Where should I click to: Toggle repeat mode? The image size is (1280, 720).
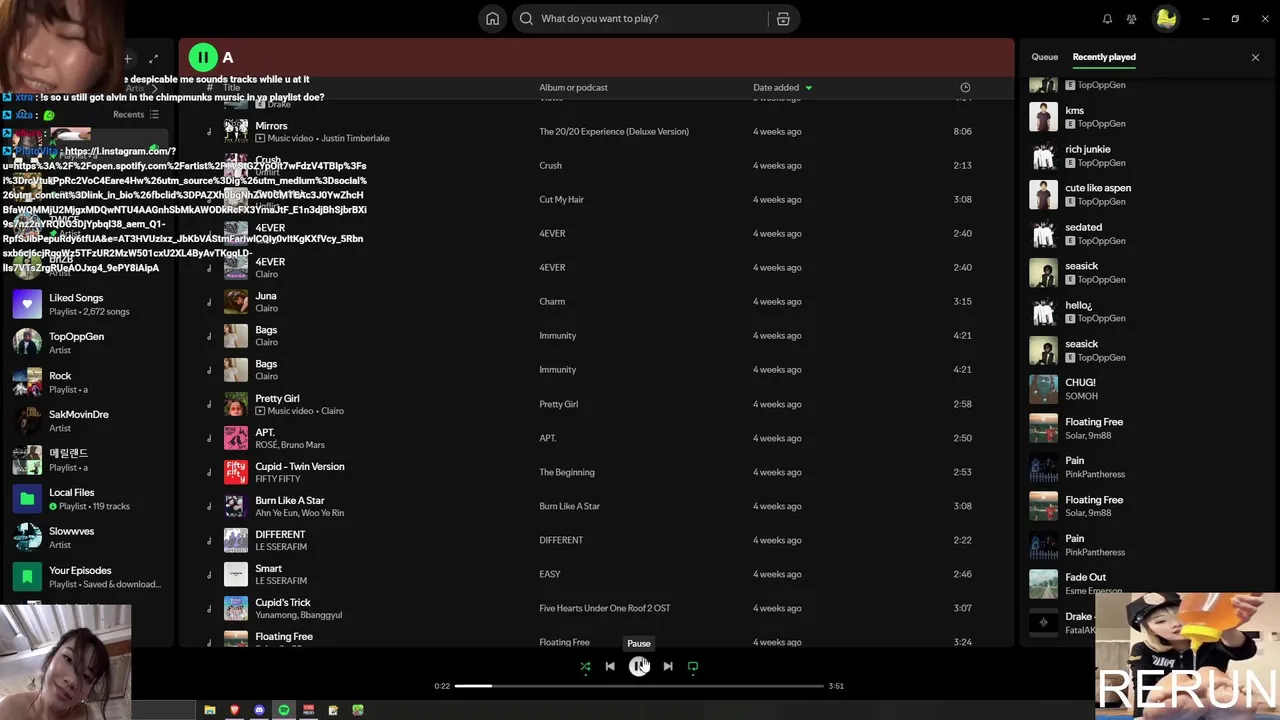pyautogui.click(x=693, y=666)
